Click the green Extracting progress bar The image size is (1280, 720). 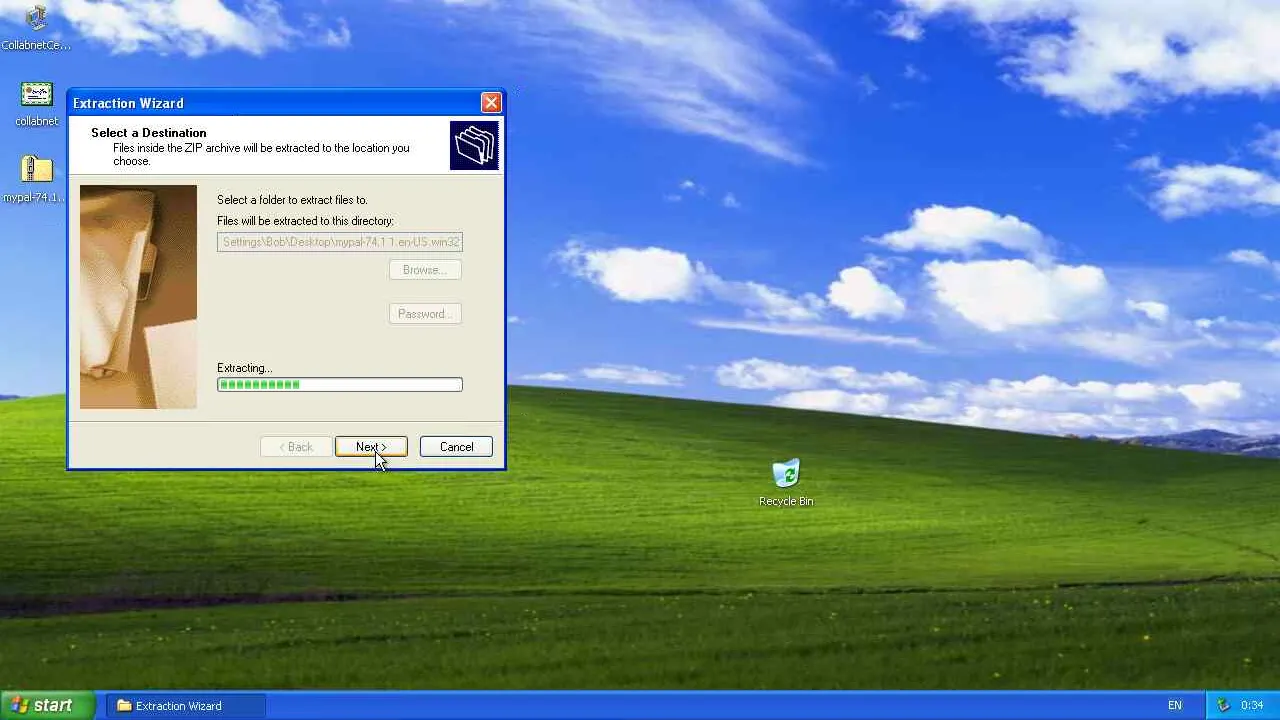(x=340, y=385)
